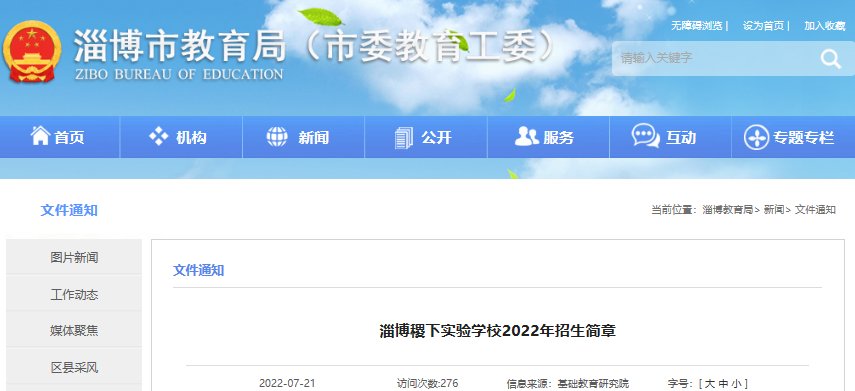
Task: Set font size to 中
Action: click(723, 383)
